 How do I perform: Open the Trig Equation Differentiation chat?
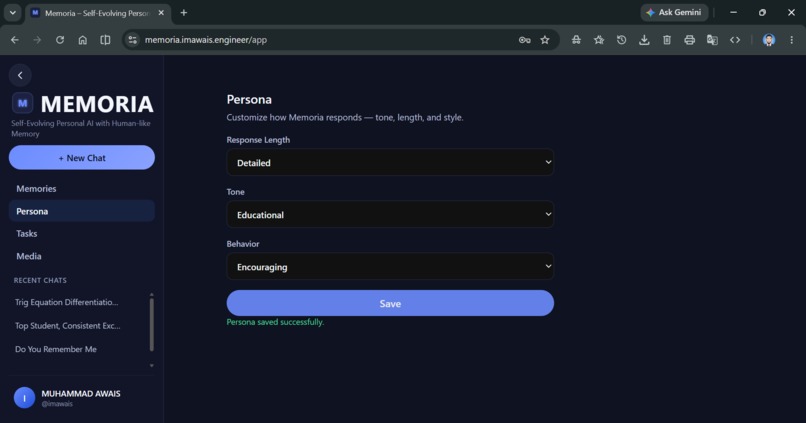click(x=66, y=302)
